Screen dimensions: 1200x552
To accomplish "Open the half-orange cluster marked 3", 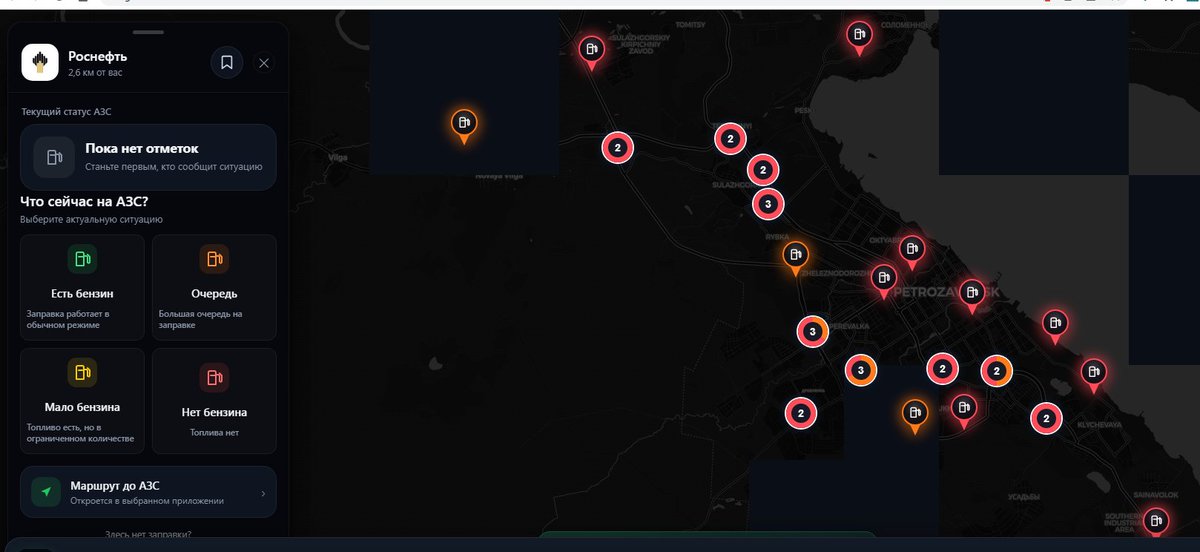I will tap(861, 370).
